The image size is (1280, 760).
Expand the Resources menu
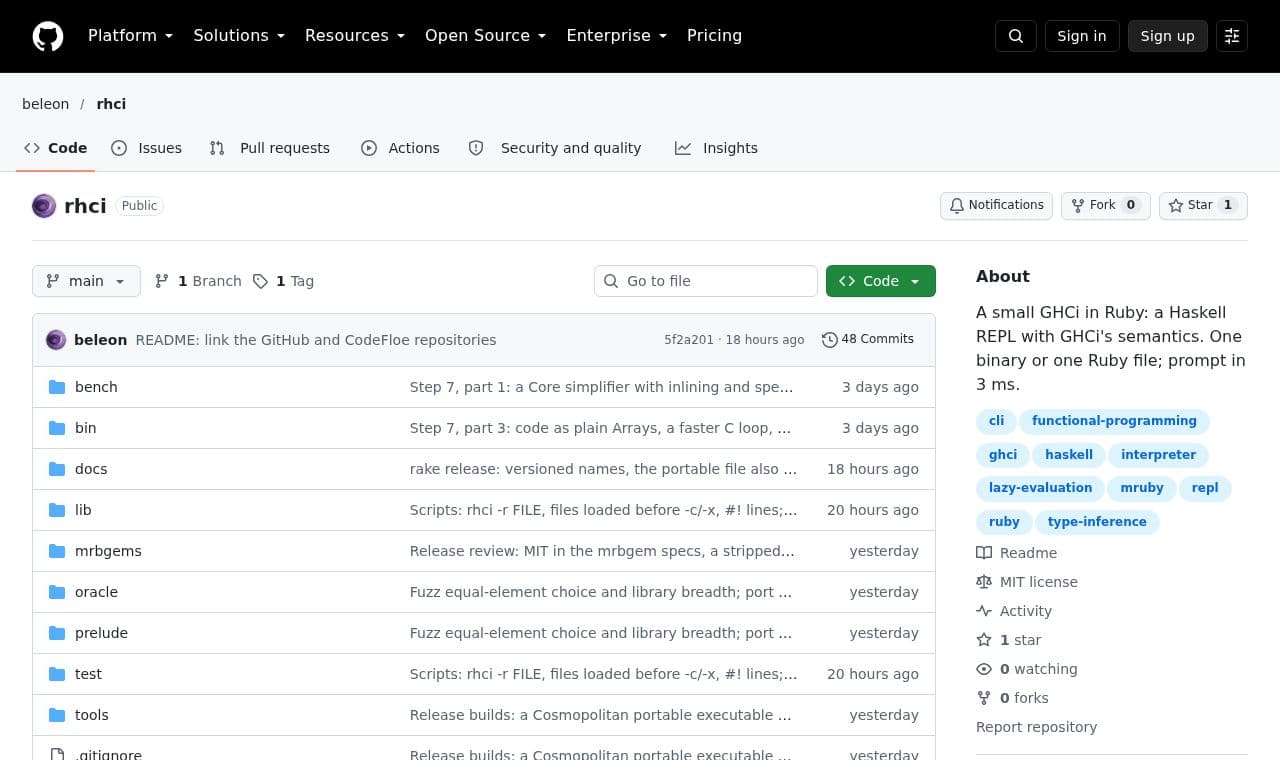point(355,36)
